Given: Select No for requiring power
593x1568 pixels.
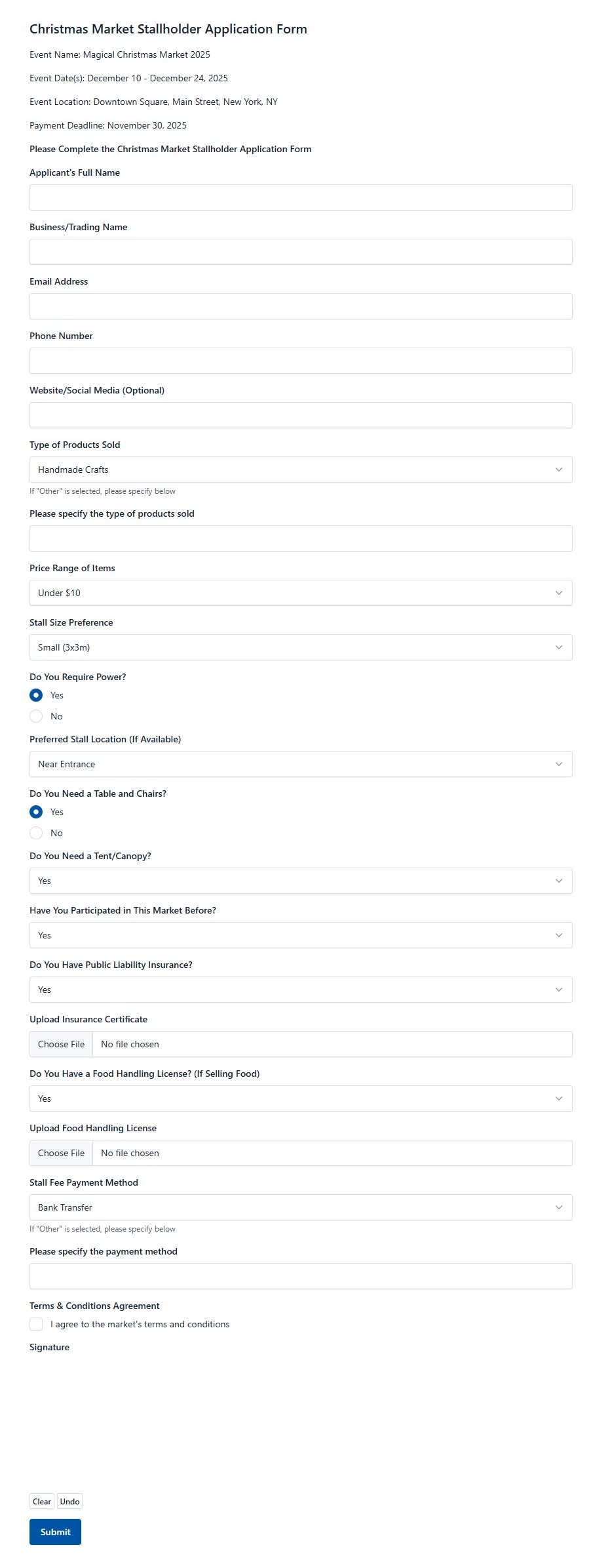Looking at the screenshot, I should (x=36, y=716).
